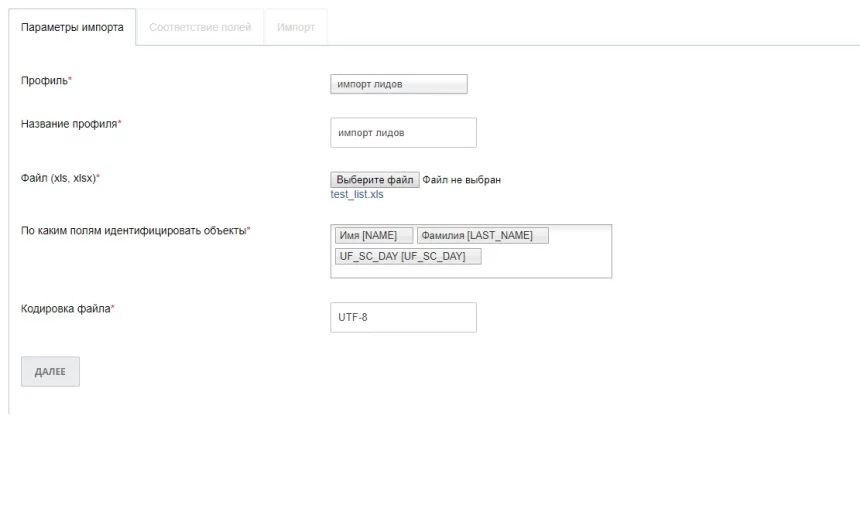
Task: Click the По каким полям идентифицировать объекты label
Action: (x=133, y=231)
